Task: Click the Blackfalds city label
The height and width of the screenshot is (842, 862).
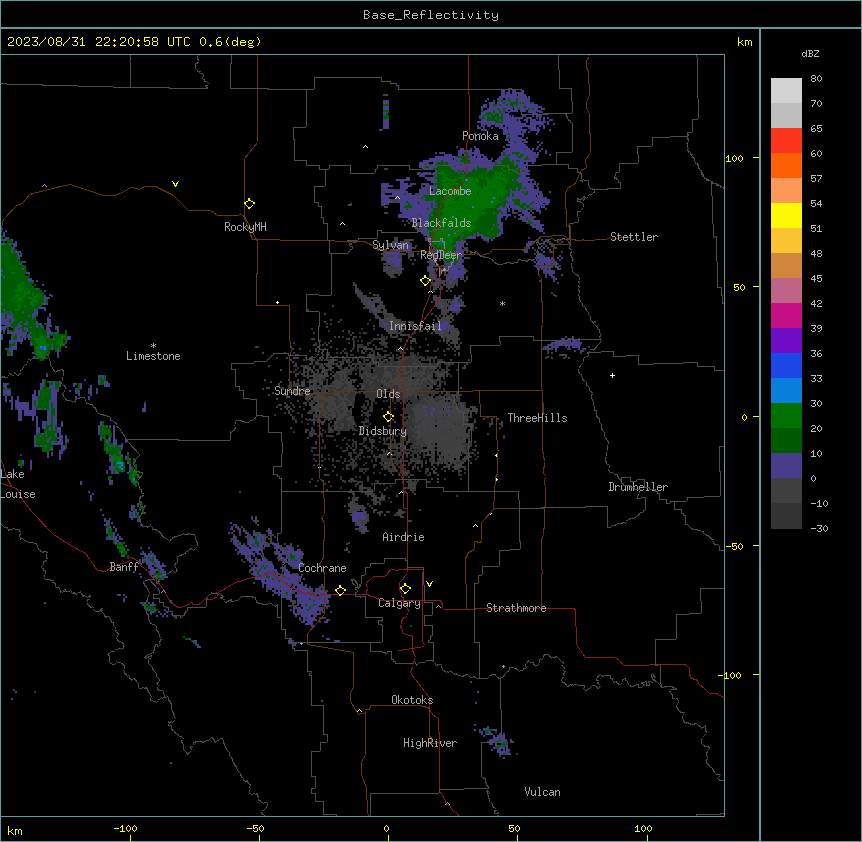Action: (x=441, y=223)
